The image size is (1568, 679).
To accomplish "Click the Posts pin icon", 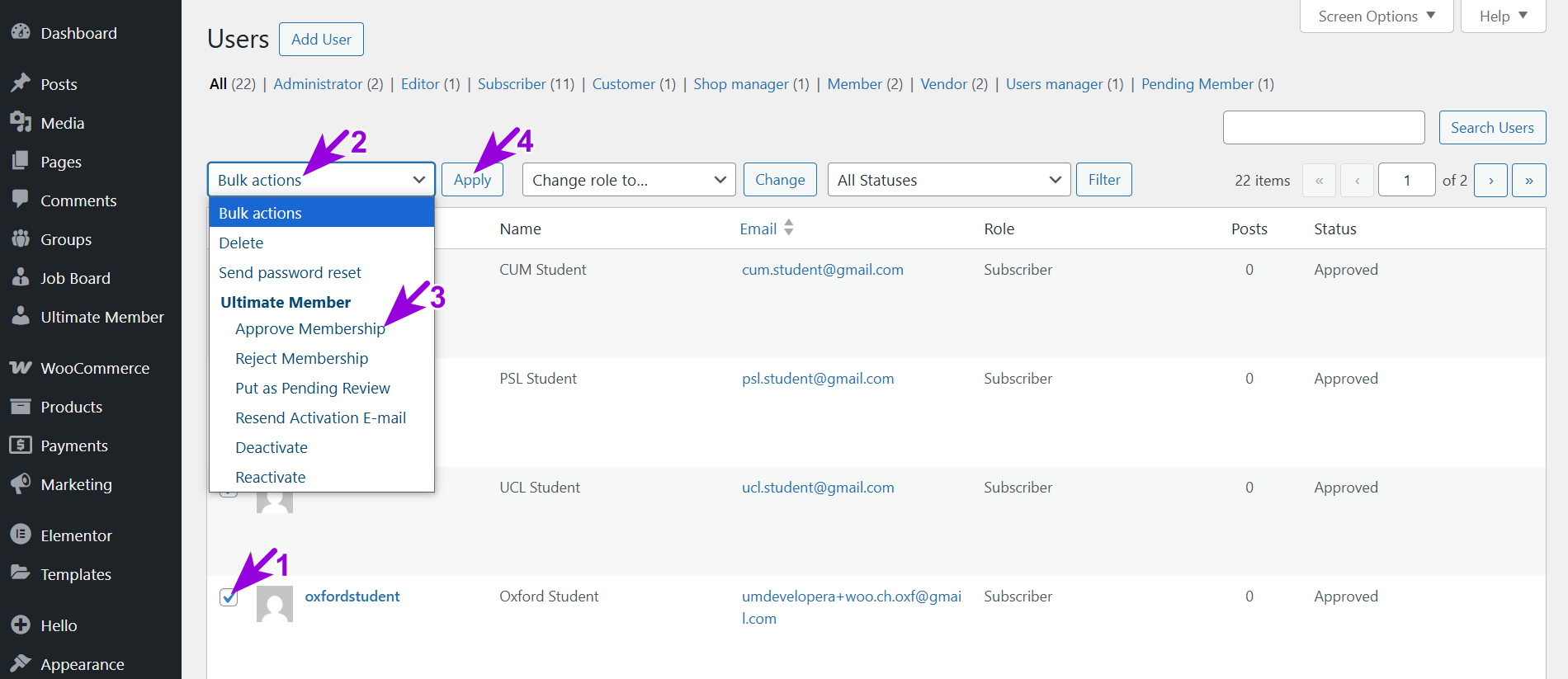I will coord(21,83).
